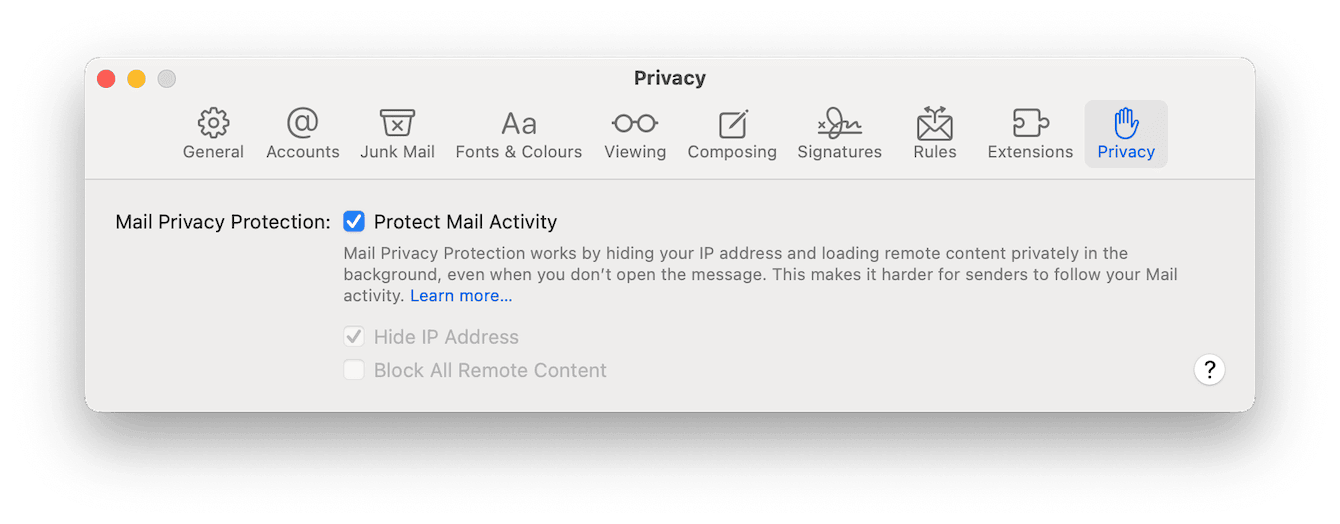
Task: Select the Privacy hand icon
Action: pyautogui.click(x=1126, y=124)
